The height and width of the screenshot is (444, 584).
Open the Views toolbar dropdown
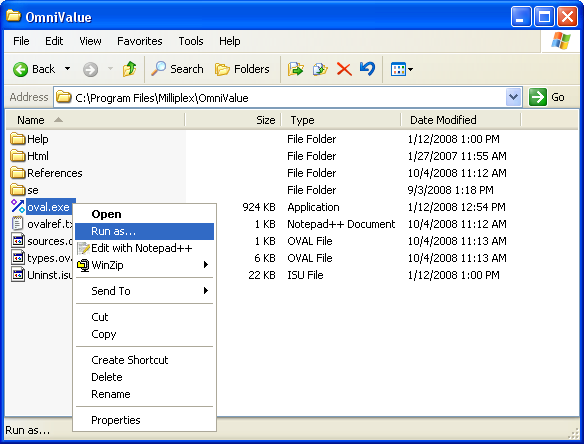click(x=402, y=69)
